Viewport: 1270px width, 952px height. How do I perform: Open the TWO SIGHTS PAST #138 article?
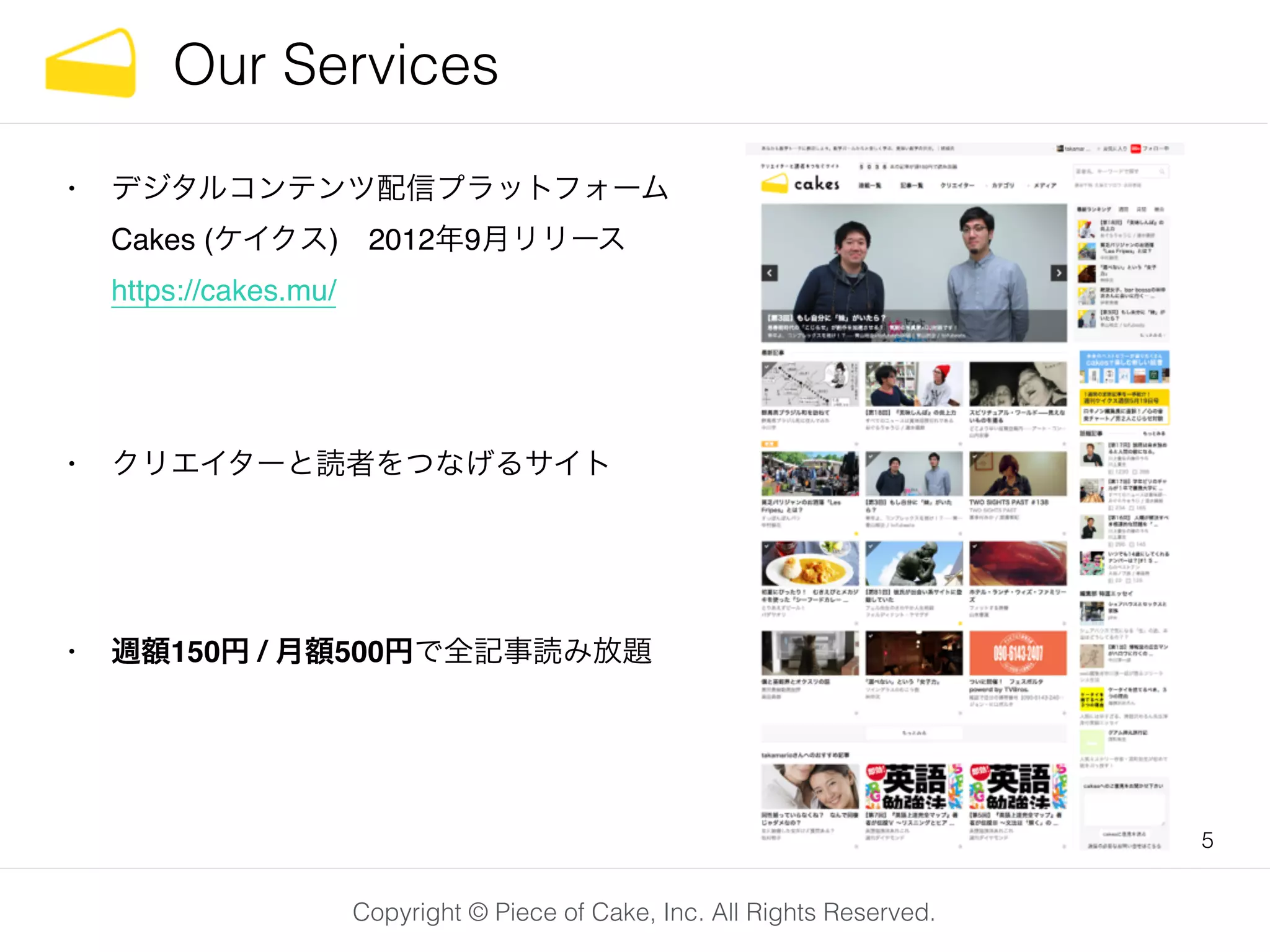[x=1009, y=502]
